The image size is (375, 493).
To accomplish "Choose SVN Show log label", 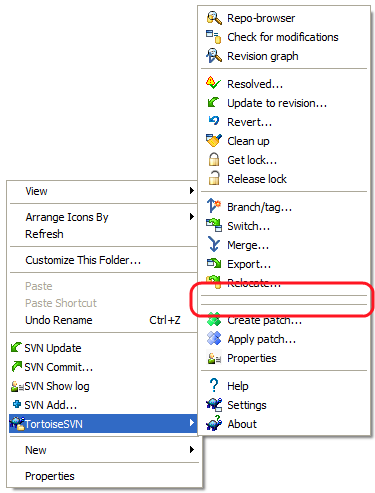I will point(57,386).
